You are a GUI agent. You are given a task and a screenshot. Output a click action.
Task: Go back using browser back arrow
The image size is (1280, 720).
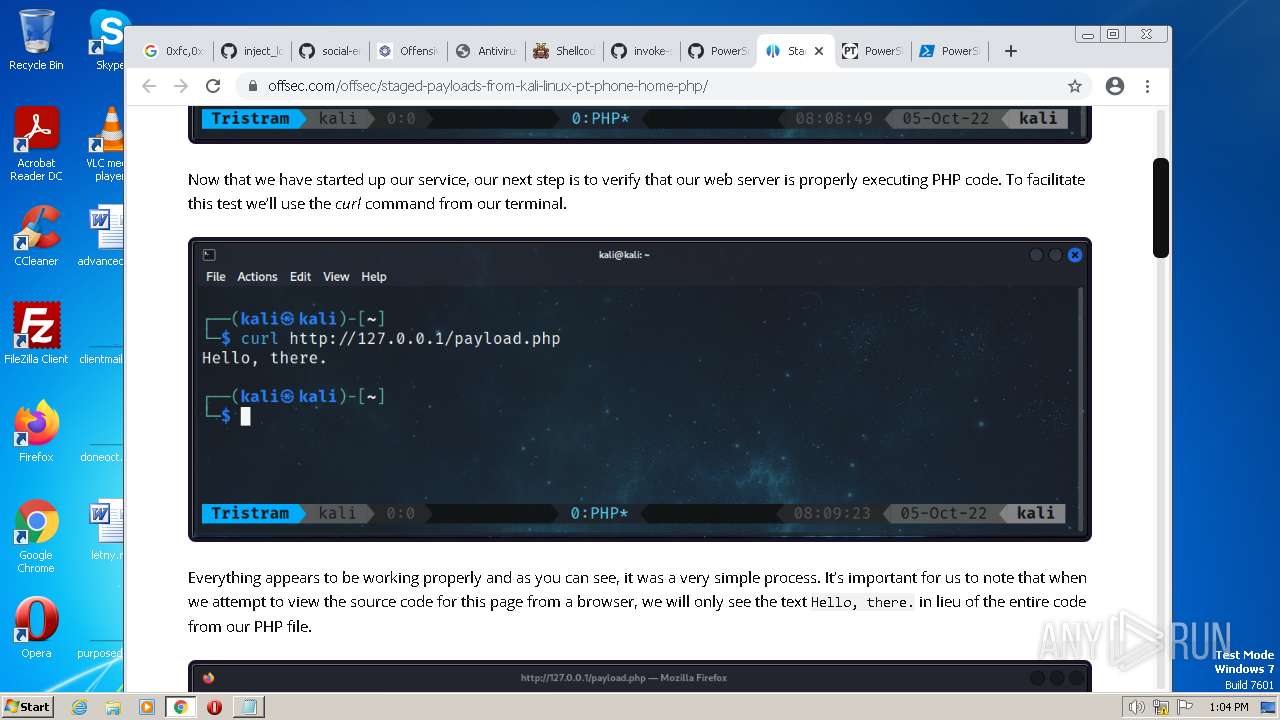point(149,86)
